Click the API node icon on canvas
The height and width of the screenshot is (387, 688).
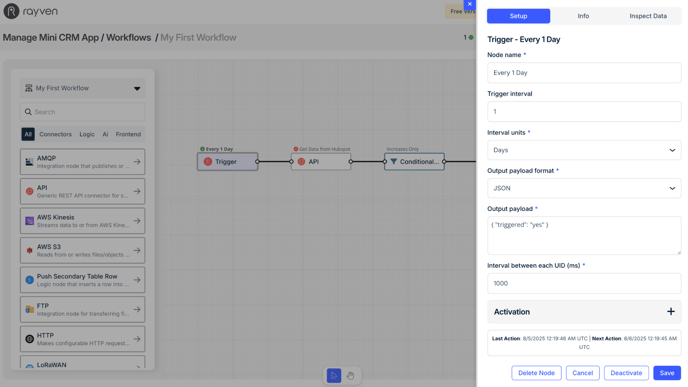301,161
